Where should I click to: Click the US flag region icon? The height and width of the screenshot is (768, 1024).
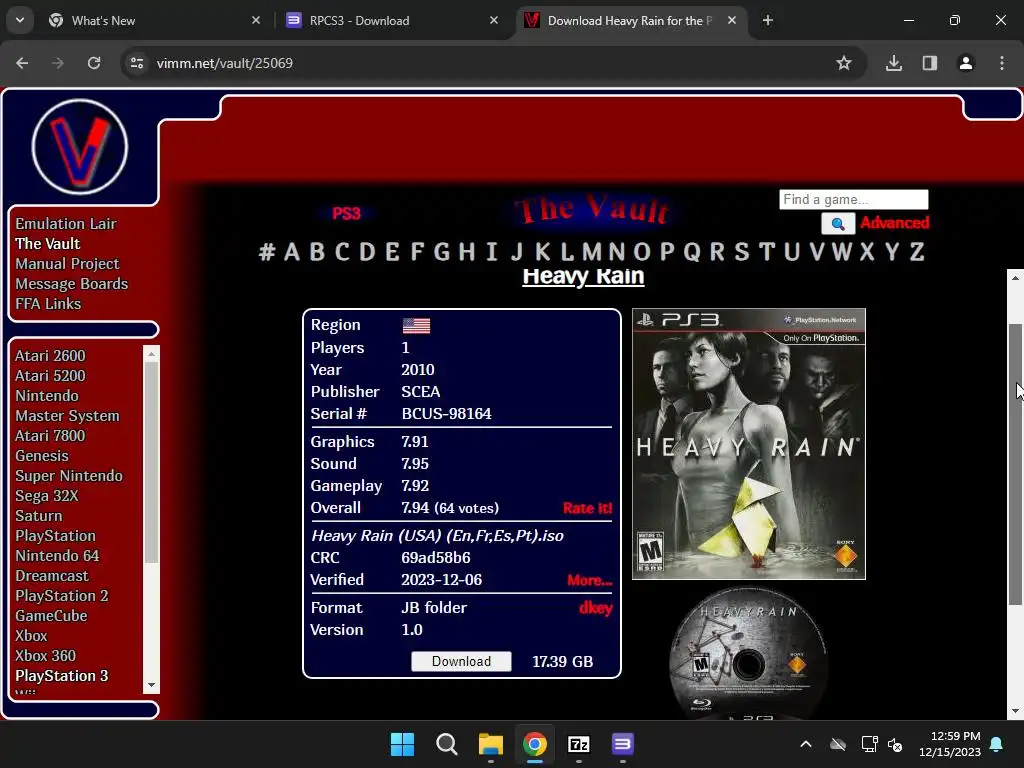point(416,325)
